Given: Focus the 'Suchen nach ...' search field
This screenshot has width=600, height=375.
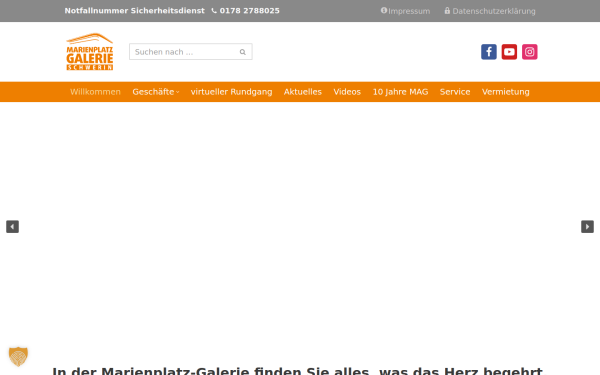Looking at the screenshot, I should pyautogui.click(x=191, y=52).
